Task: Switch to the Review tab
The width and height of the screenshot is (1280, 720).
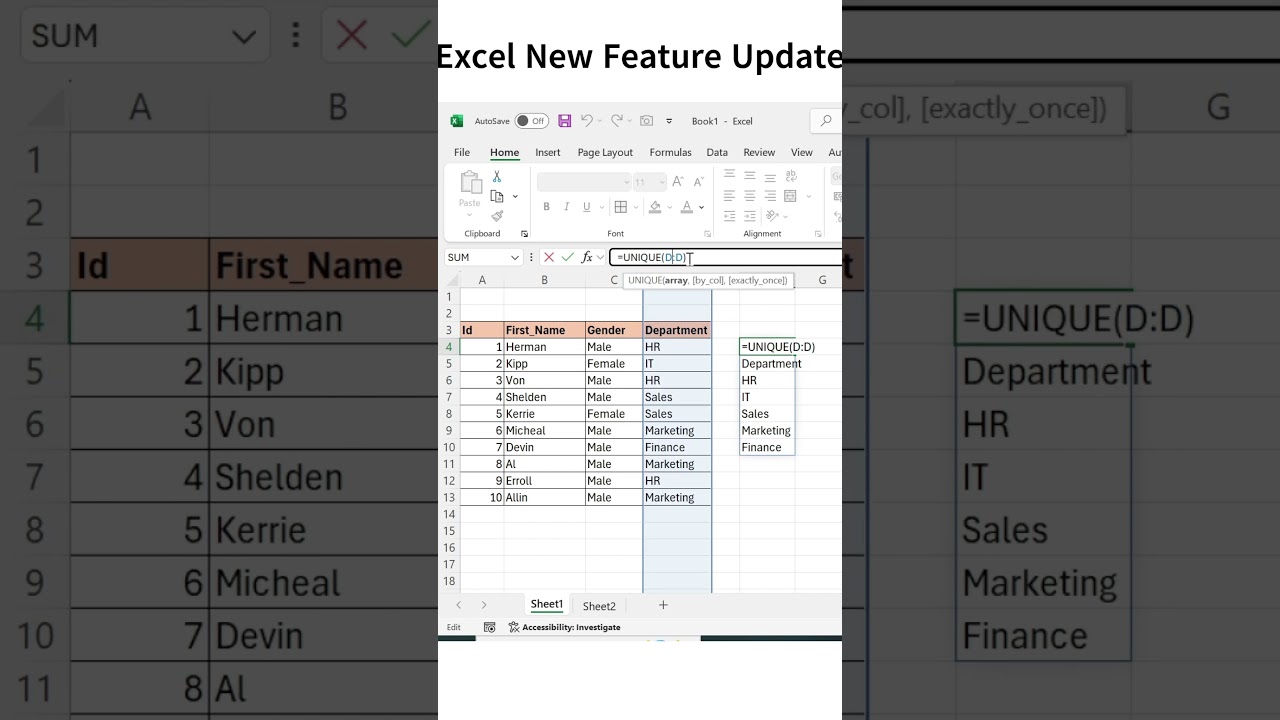Action: (x=759, y=153)
